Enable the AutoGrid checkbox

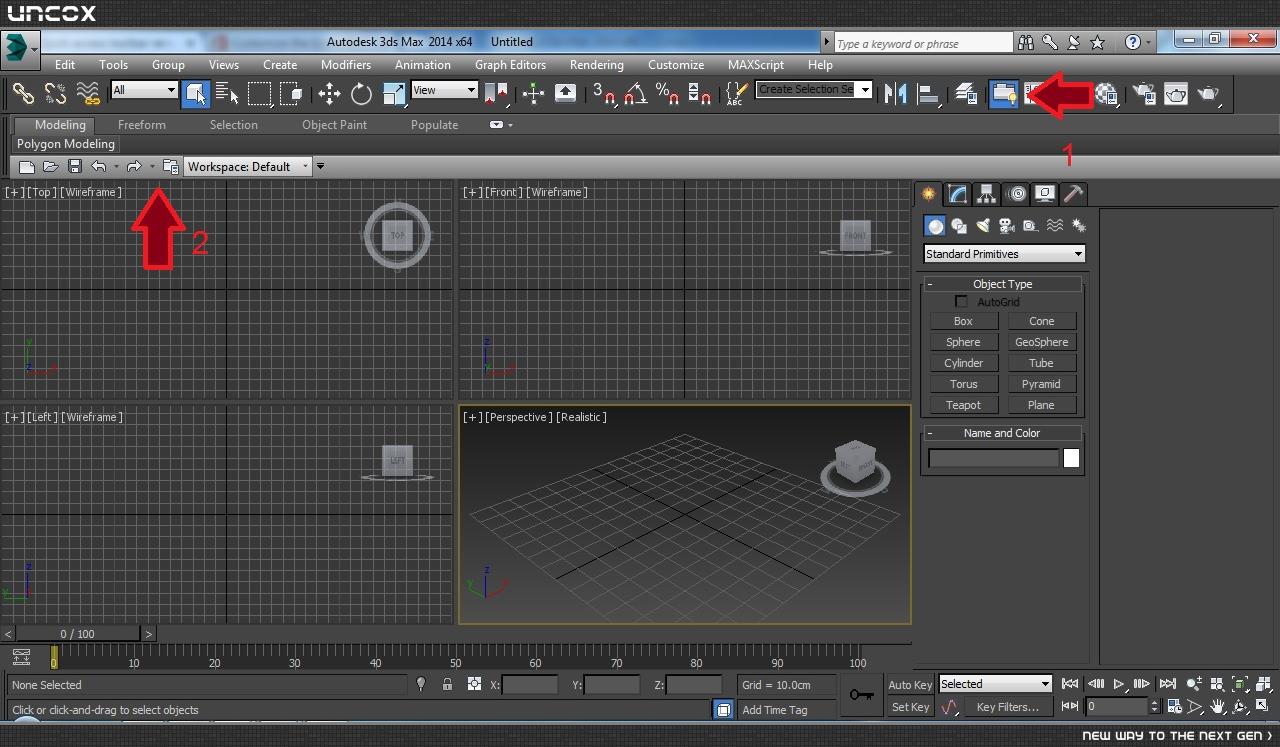click(x=962, y=302)
